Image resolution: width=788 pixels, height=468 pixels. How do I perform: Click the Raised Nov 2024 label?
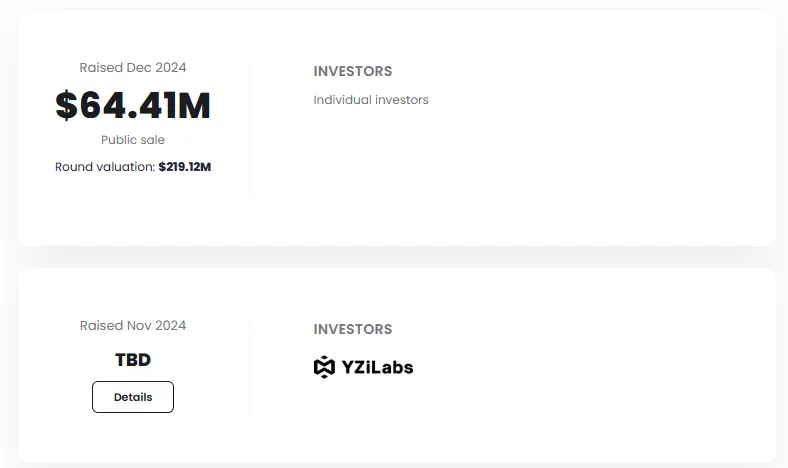(x=133, y=325)
